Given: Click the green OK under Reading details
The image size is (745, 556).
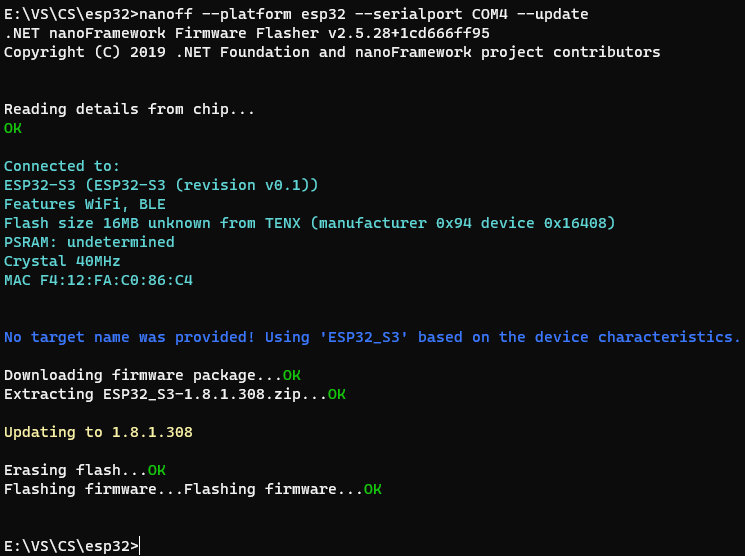Looking at the screenshot, I should click(13, 128).
